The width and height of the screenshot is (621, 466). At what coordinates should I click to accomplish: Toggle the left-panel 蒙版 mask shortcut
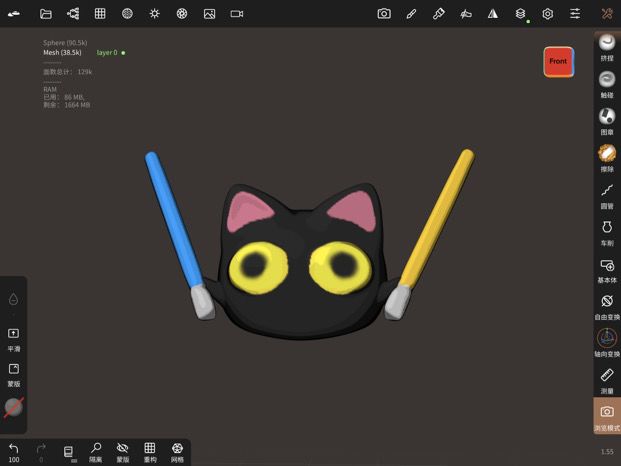click(x=13, y=375)
